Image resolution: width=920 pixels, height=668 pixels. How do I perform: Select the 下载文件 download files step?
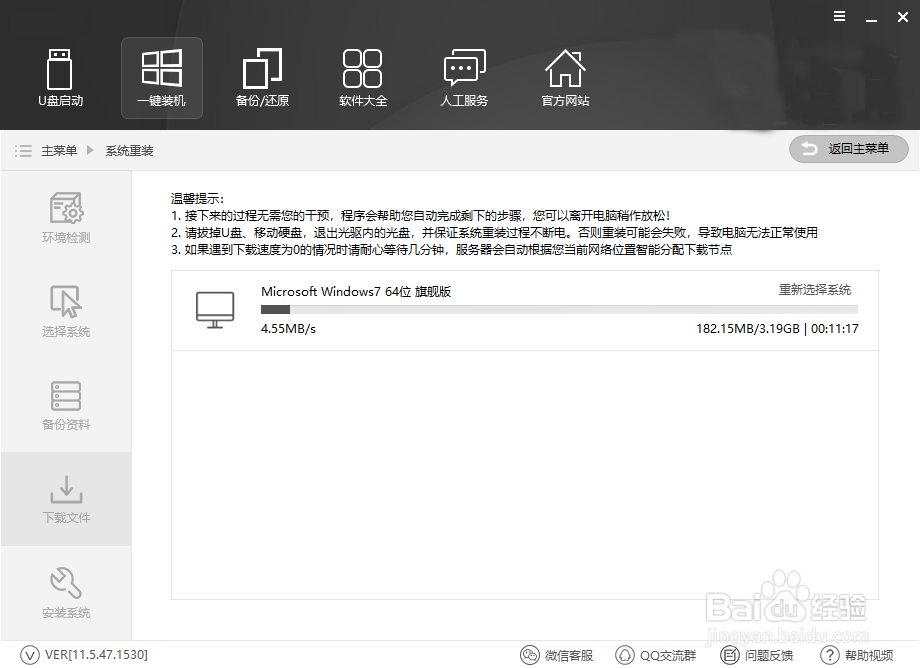[x=66, y=499]
